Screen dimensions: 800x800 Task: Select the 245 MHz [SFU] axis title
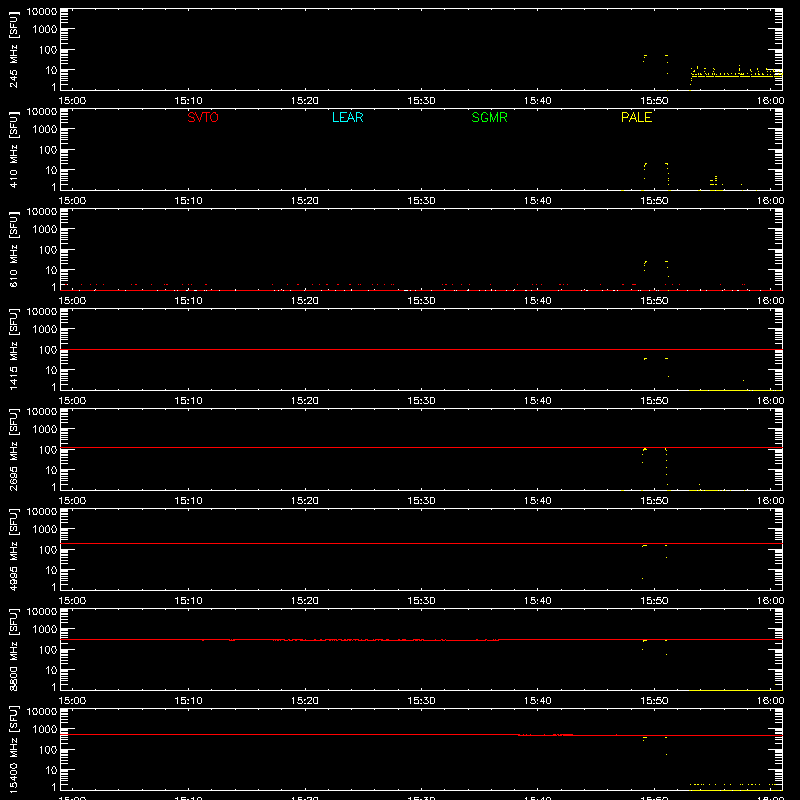click(x=14, y=49)
